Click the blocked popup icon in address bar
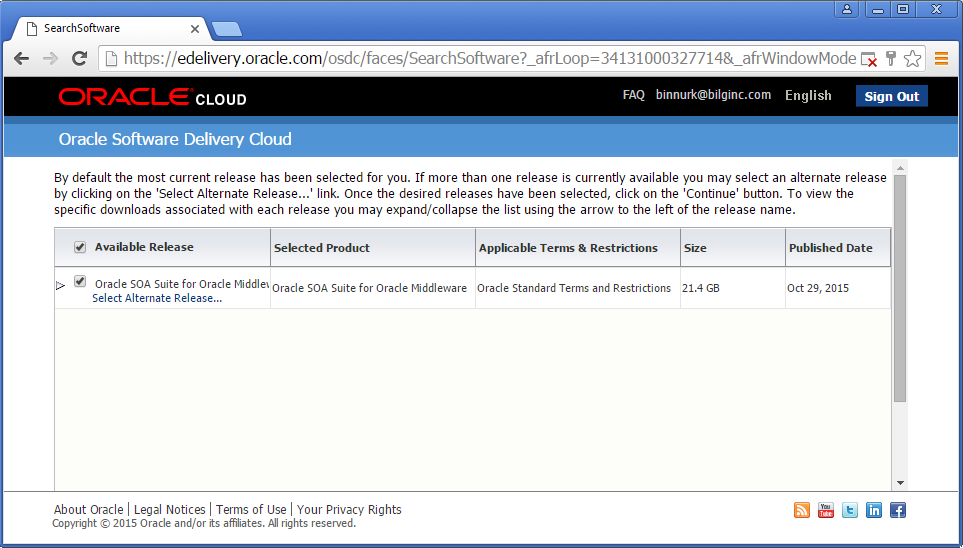 [868, 59]
